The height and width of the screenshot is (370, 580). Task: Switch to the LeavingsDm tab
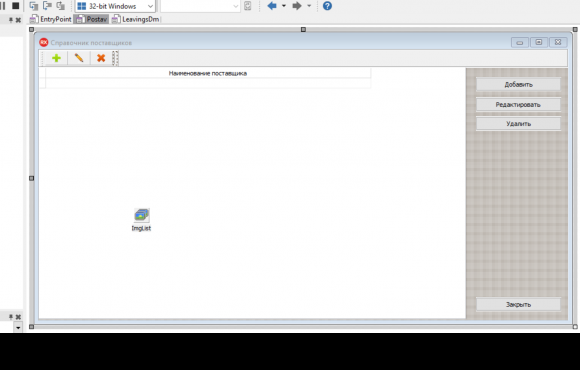coord(135,19)
